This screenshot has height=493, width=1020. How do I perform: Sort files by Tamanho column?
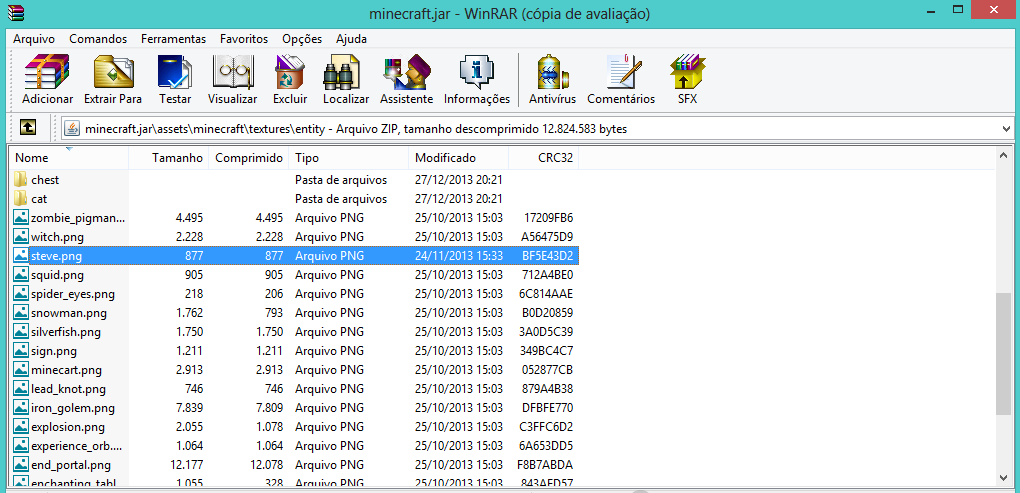tap(168, 158)
